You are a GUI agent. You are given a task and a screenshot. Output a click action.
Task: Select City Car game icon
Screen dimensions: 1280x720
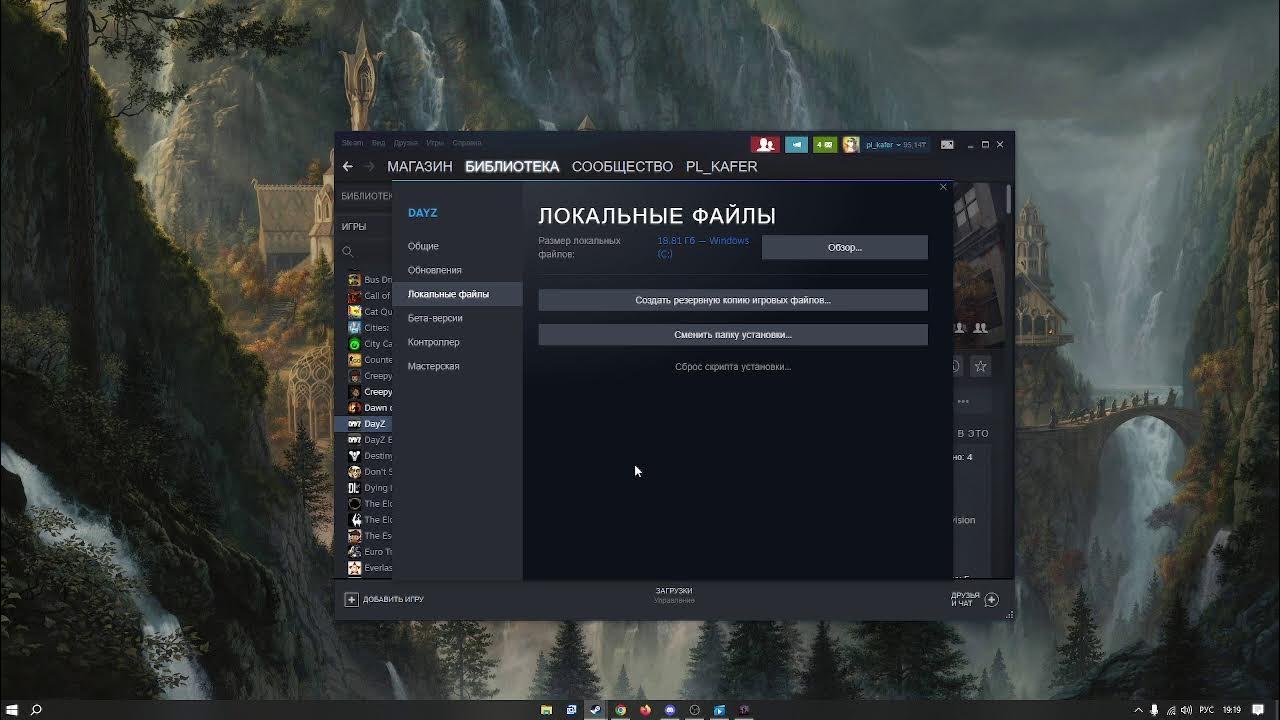[x=354, y=344]
